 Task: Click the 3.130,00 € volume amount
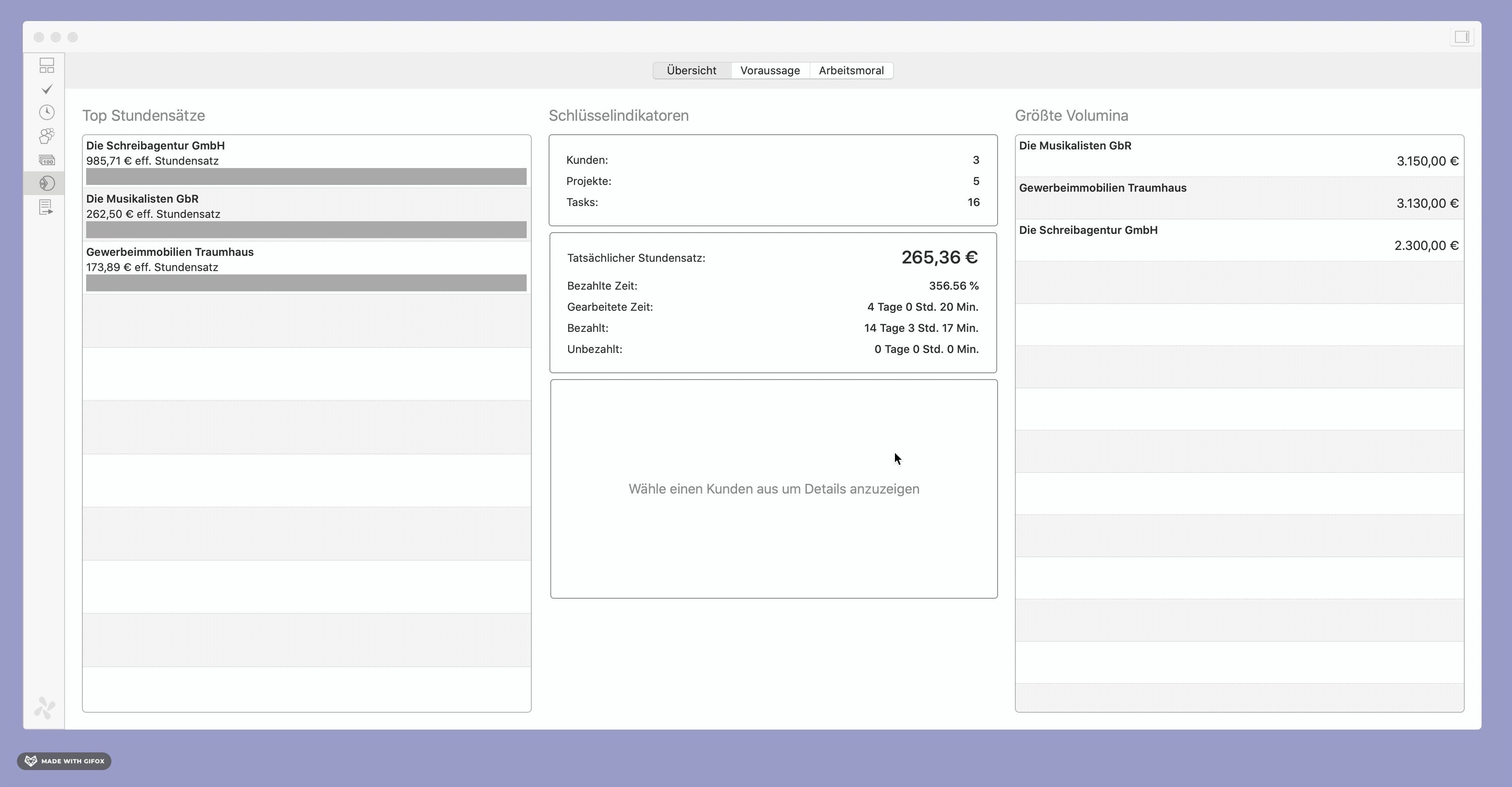click(x=1428, y=204)
